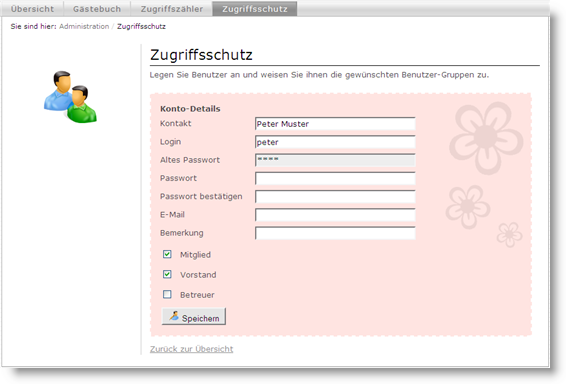Click the Bemerkung input field
566x384 pixels.
[335, 233]
